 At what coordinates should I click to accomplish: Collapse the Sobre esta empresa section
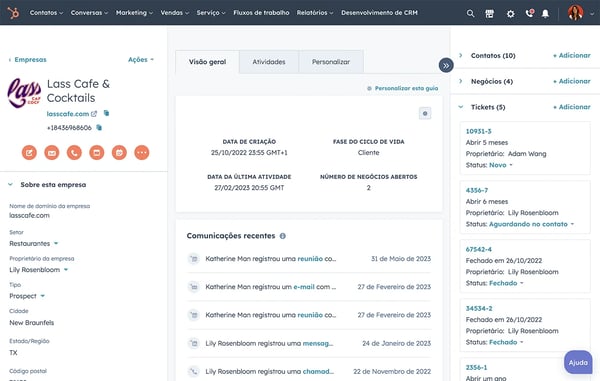(x=10, y=185)
